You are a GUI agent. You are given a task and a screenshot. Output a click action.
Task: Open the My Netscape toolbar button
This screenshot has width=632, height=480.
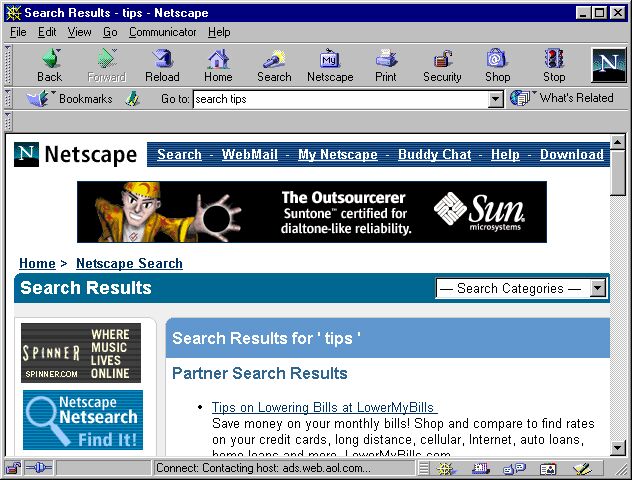[x=330, y=65]
